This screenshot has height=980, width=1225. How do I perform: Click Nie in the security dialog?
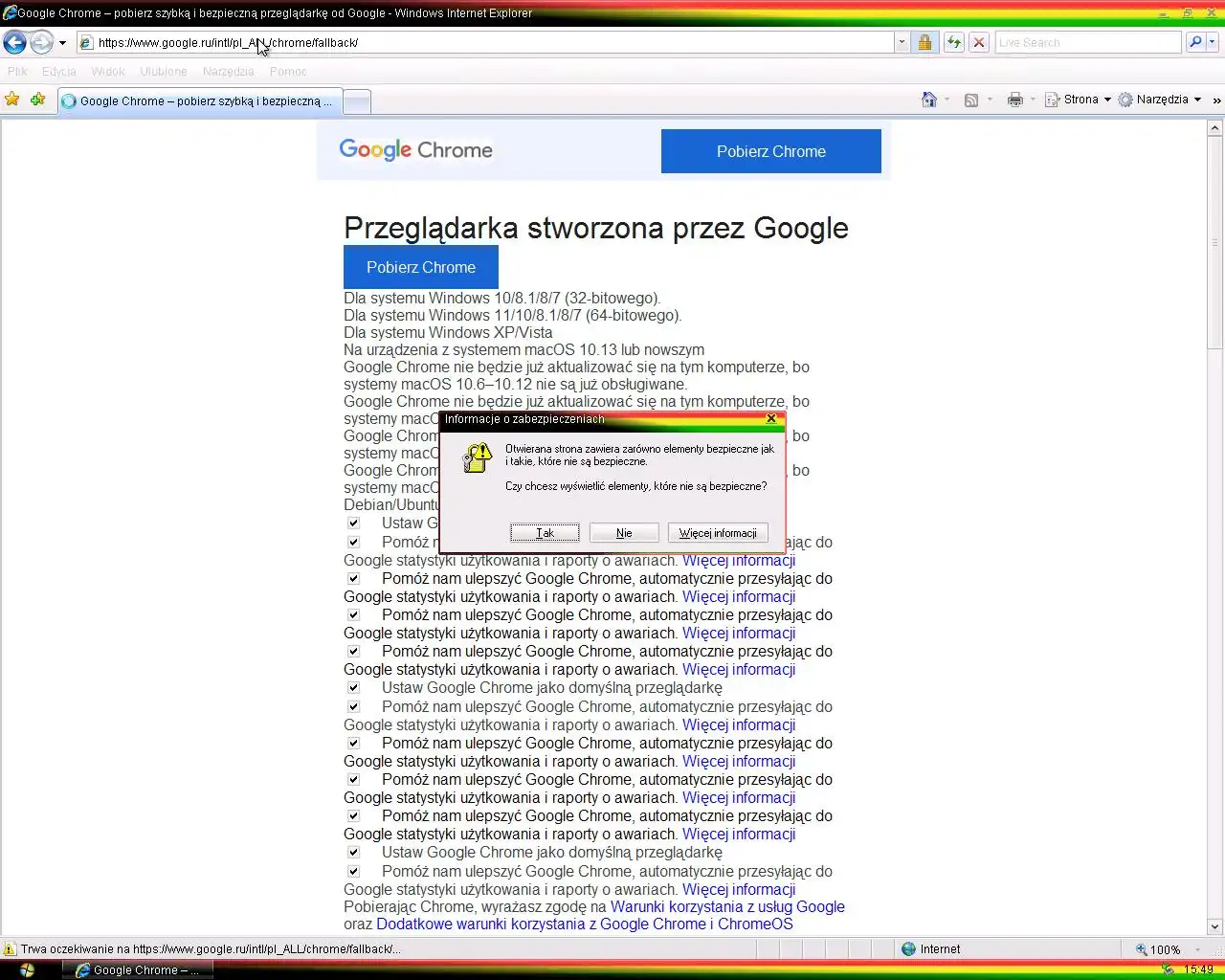(x=624, y=533)
